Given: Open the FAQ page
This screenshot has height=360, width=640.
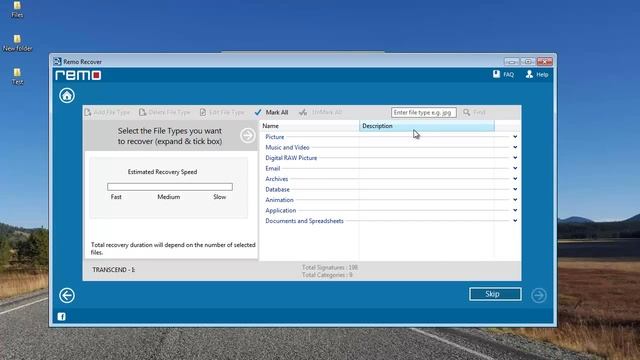Looking at the screenshot, I should 503,74.
